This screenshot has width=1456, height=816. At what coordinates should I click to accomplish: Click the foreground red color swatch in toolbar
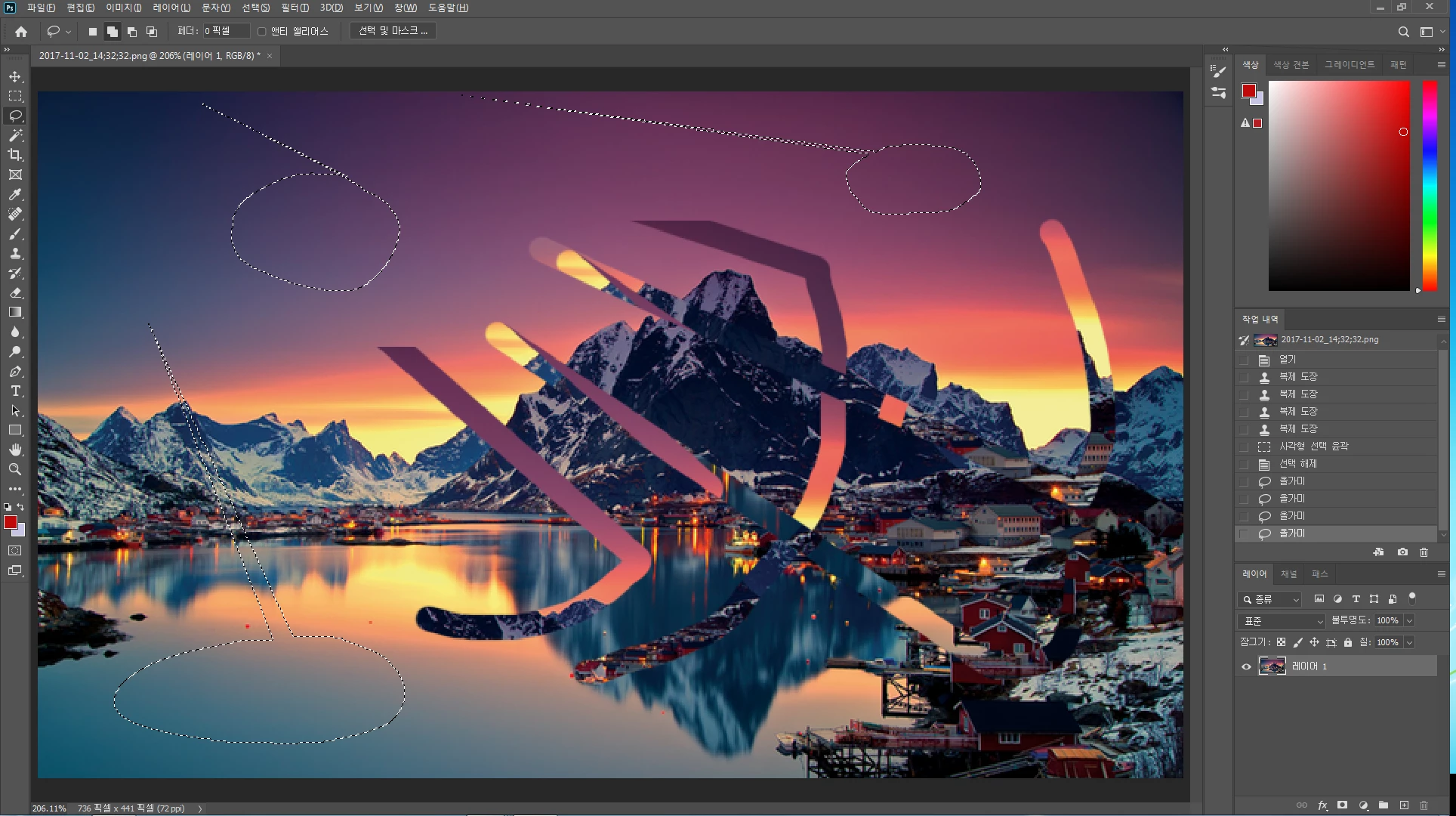(10, 522)
